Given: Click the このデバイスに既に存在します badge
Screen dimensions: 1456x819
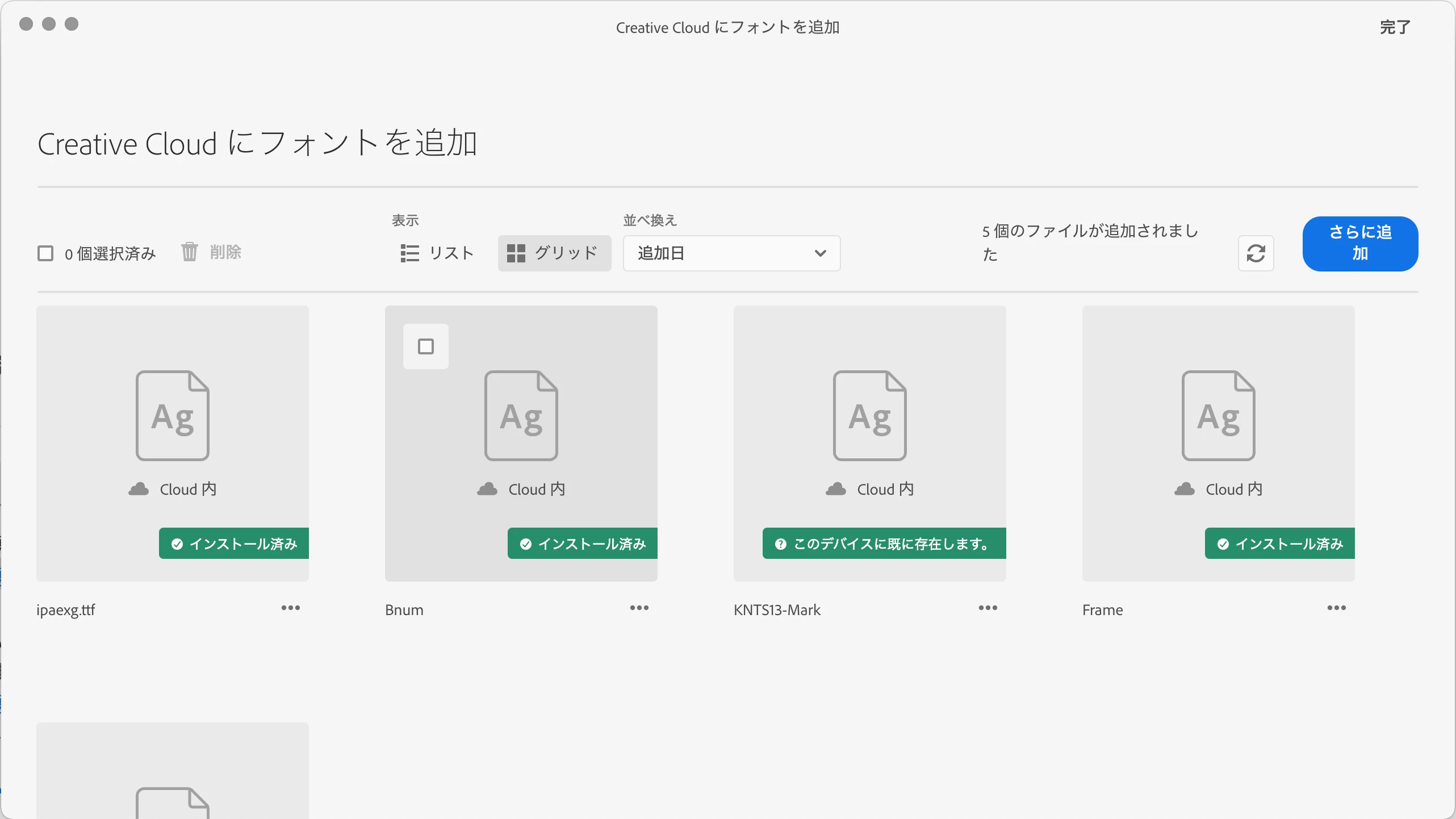Looking at the screenshot, I should pyautogui.click(x=884, y=544).
